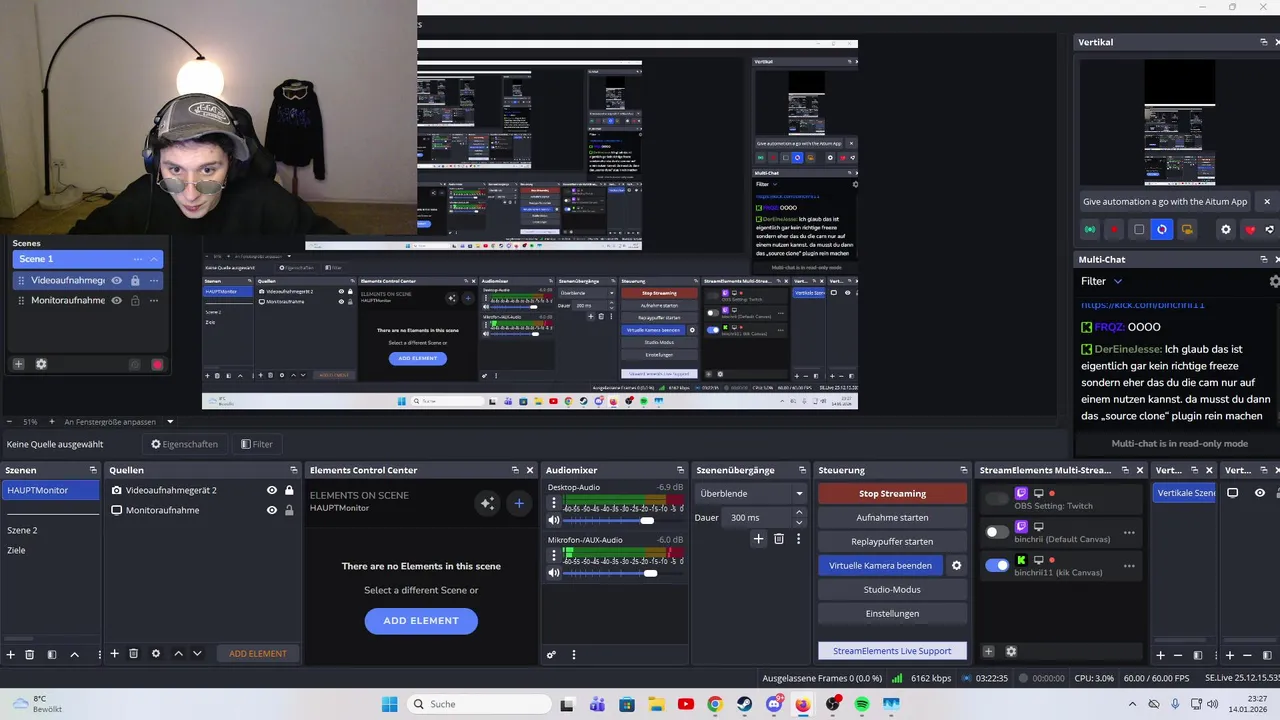
Task: Add a new source in Quellen panel
Action: 114,654
